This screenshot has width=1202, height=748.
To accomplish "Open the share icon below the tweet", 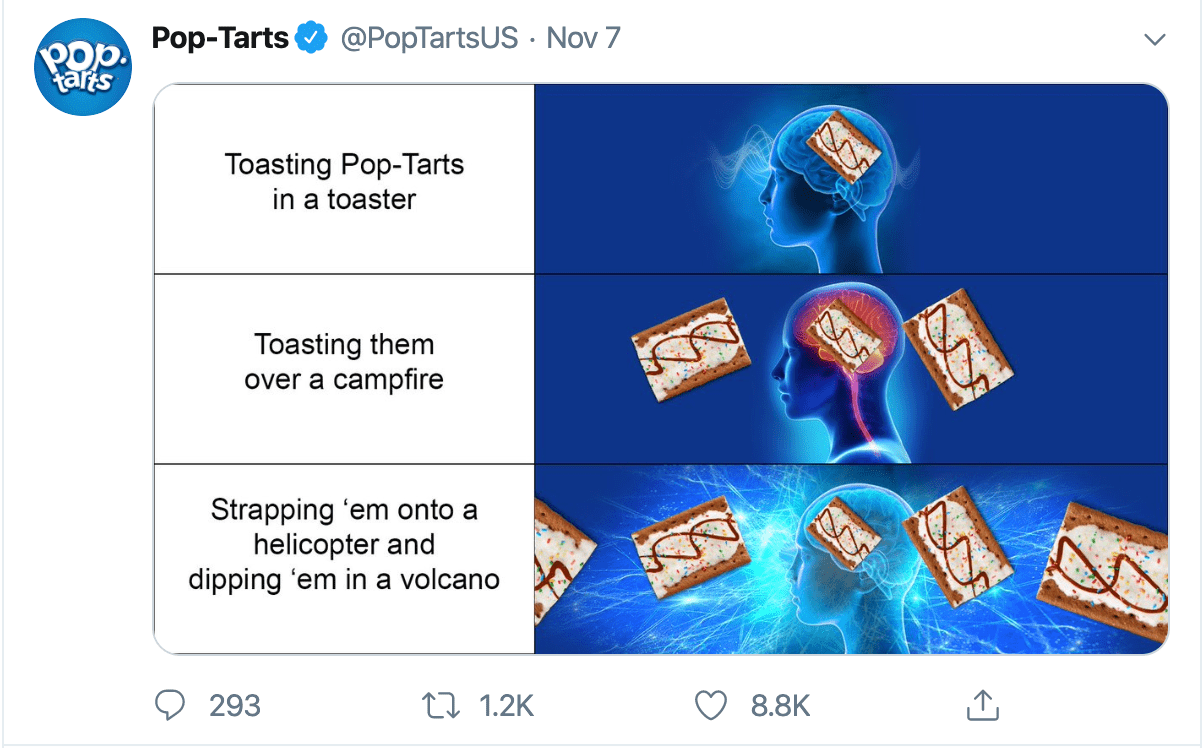I will click(x=982, y=705).
